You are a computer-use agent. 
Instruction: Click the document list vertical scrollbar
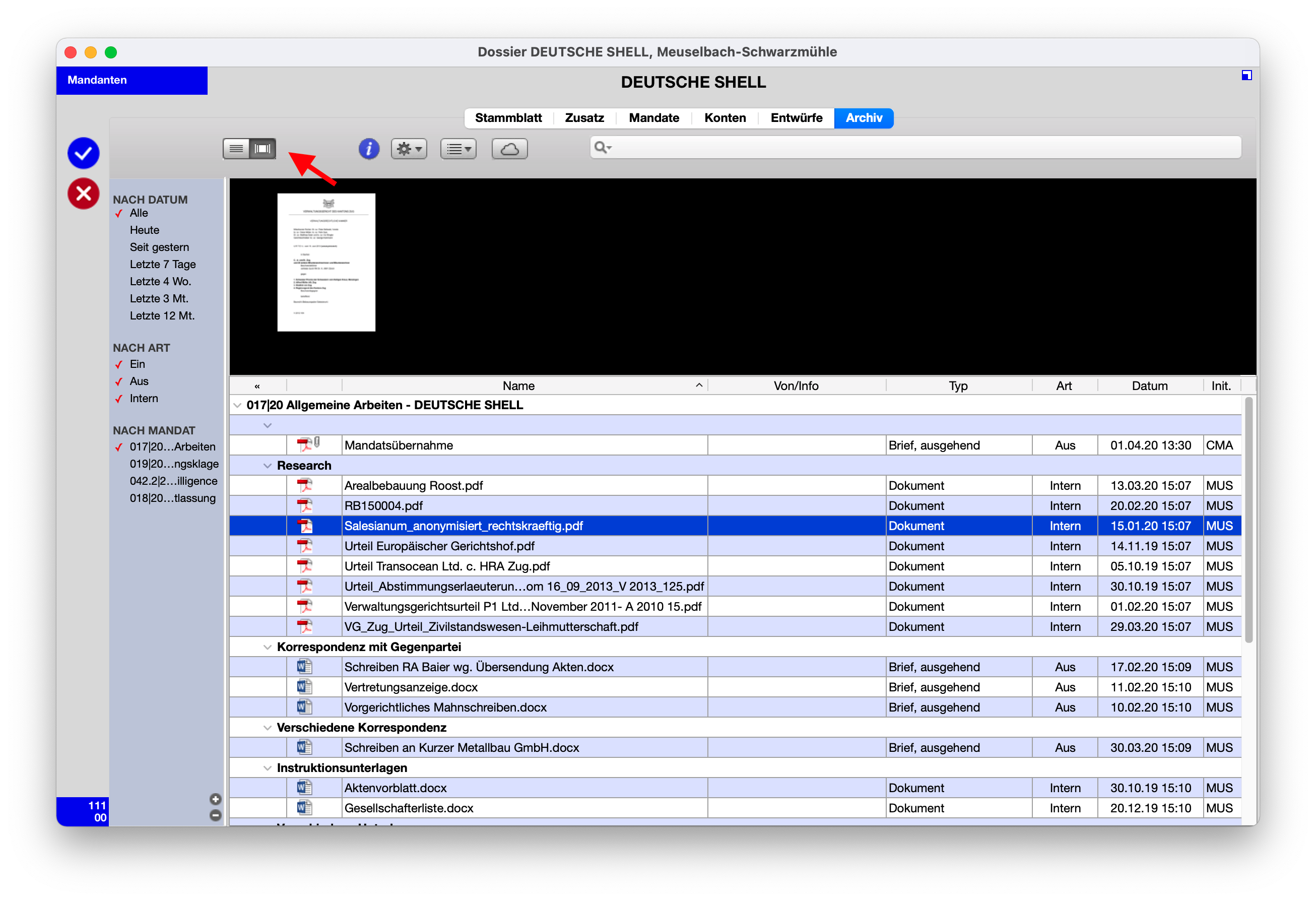coord(1248,520)
